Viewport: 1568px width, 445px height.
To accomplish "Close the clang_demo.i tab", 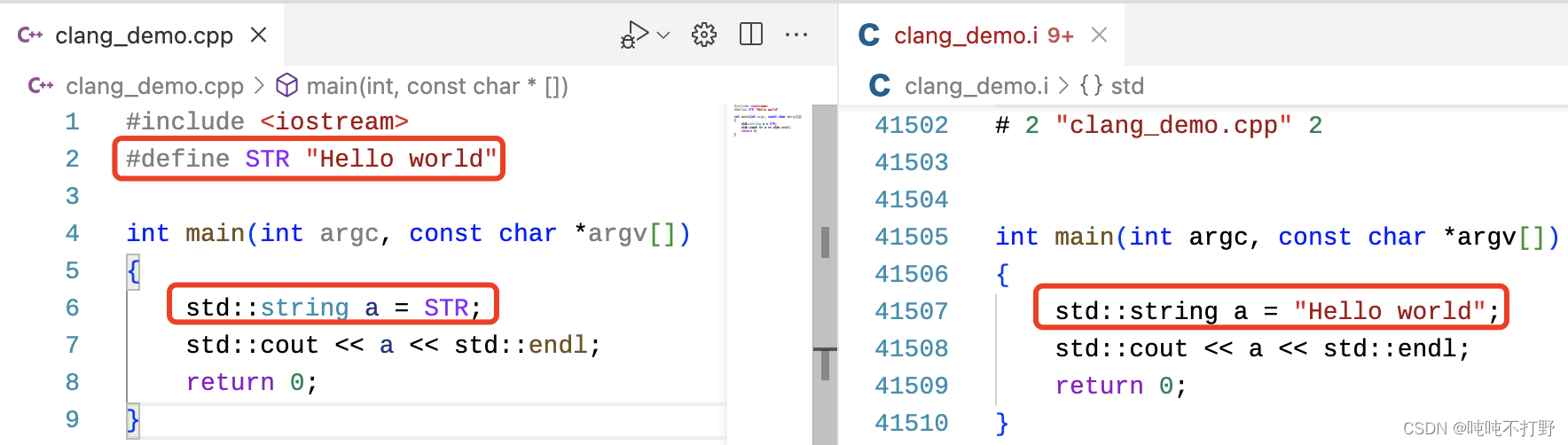I will pos(1099,35).
